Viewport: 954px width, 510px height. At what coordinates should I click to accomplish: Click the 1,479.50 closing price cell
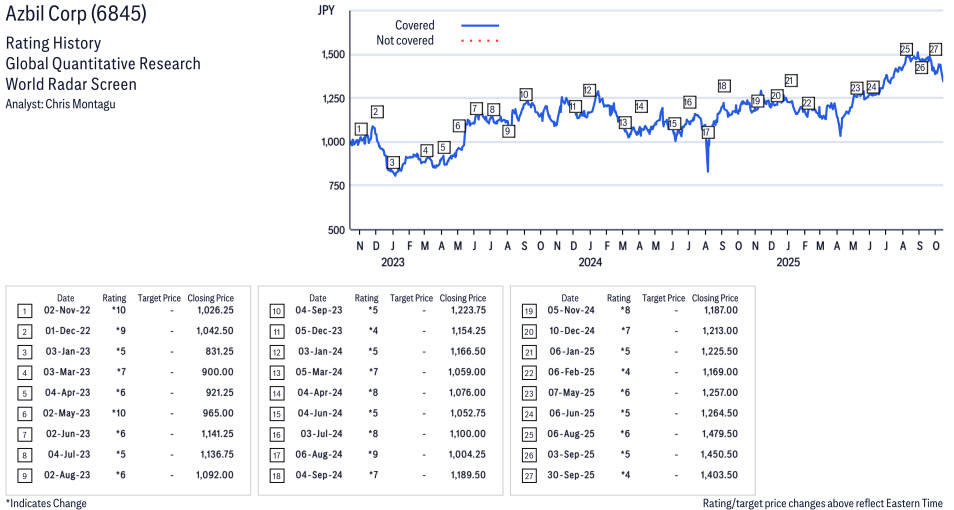coord(719,433)
